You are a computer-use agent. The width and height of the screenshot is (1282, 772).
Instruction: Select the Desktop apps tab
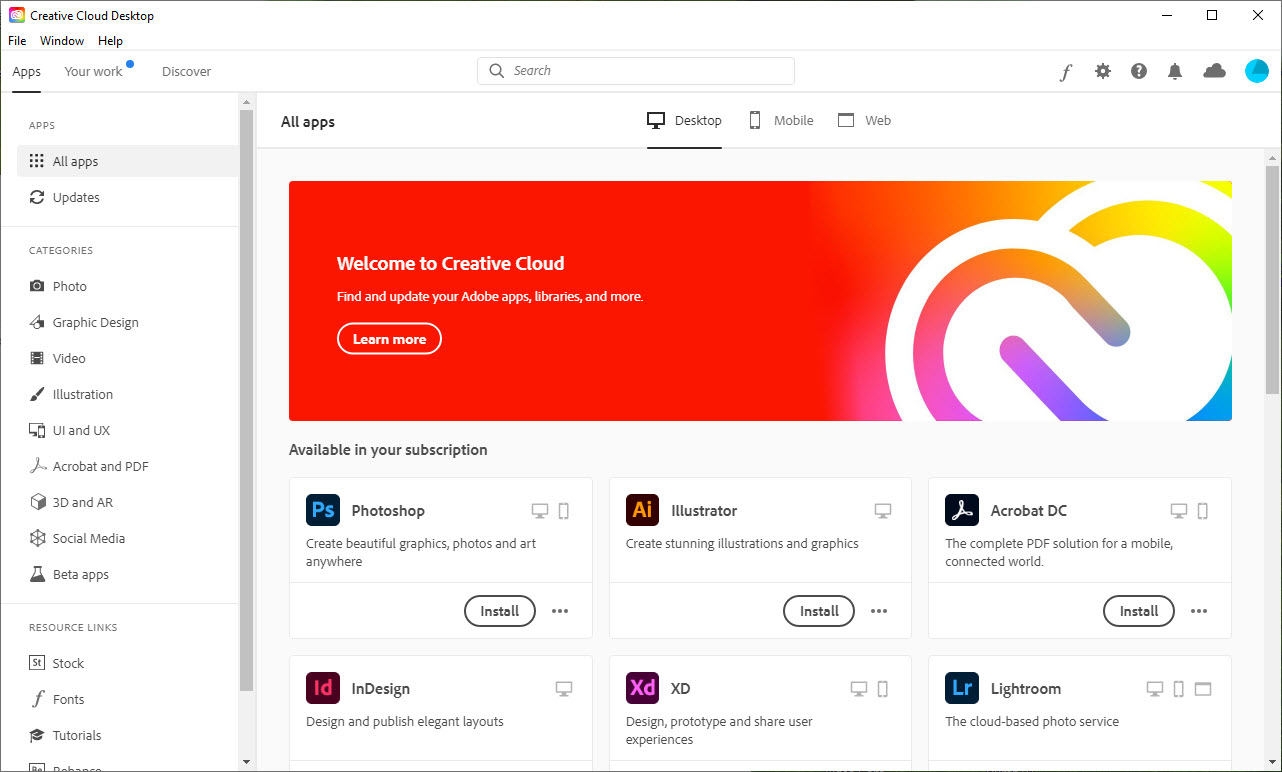coord(684,120)
